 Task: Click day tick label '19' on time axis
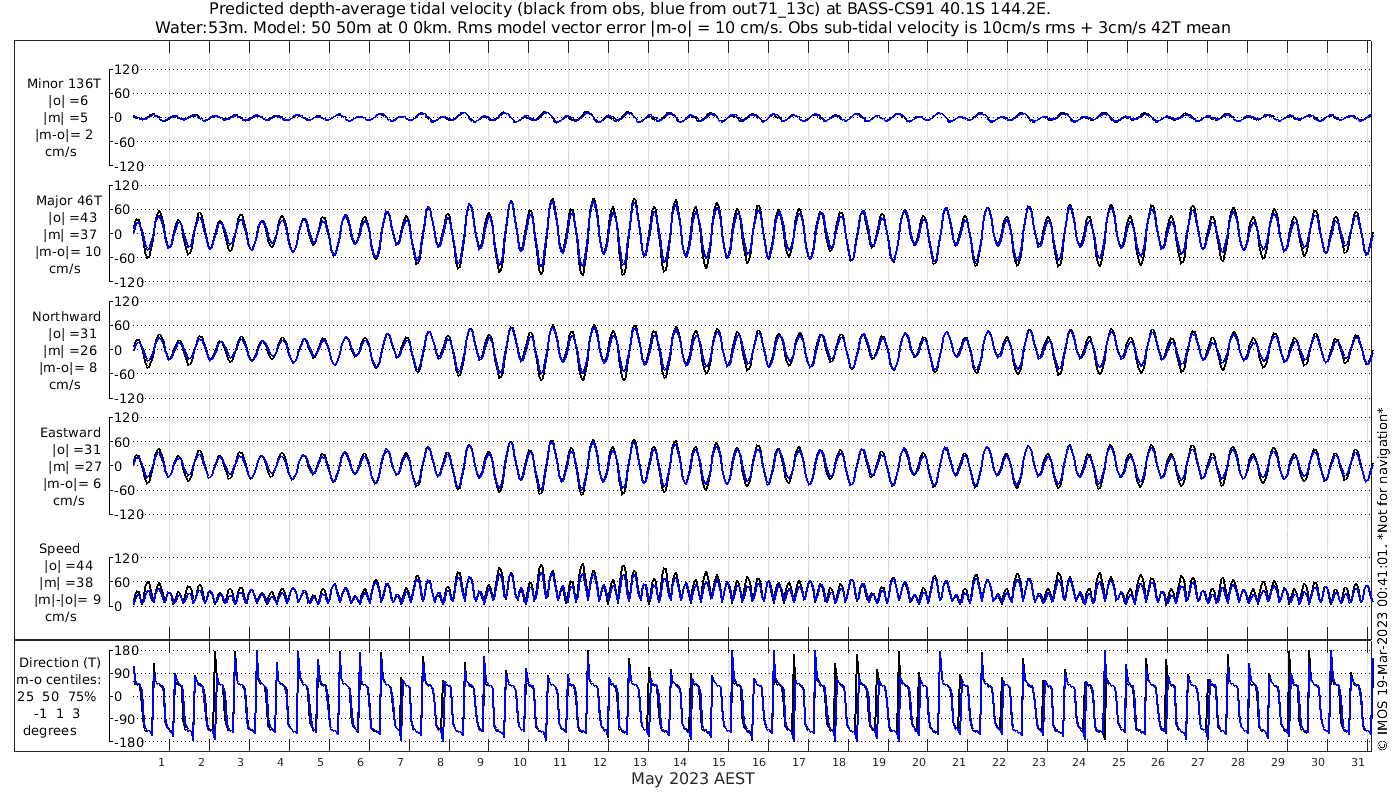pos(879,762)
